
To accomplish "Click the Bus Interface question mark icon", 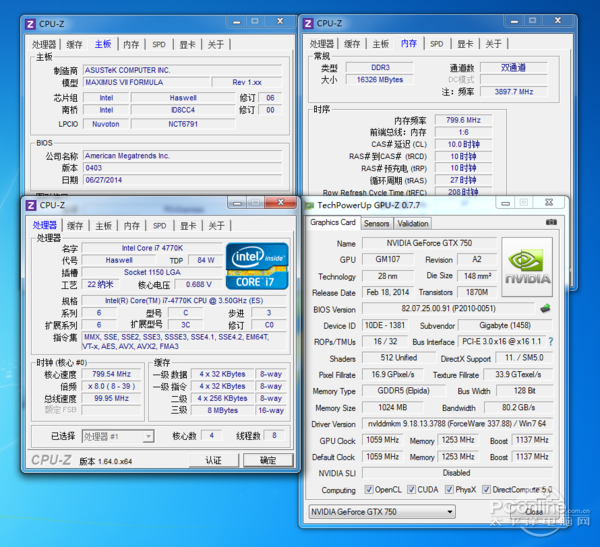I will [x=550, y=342].
